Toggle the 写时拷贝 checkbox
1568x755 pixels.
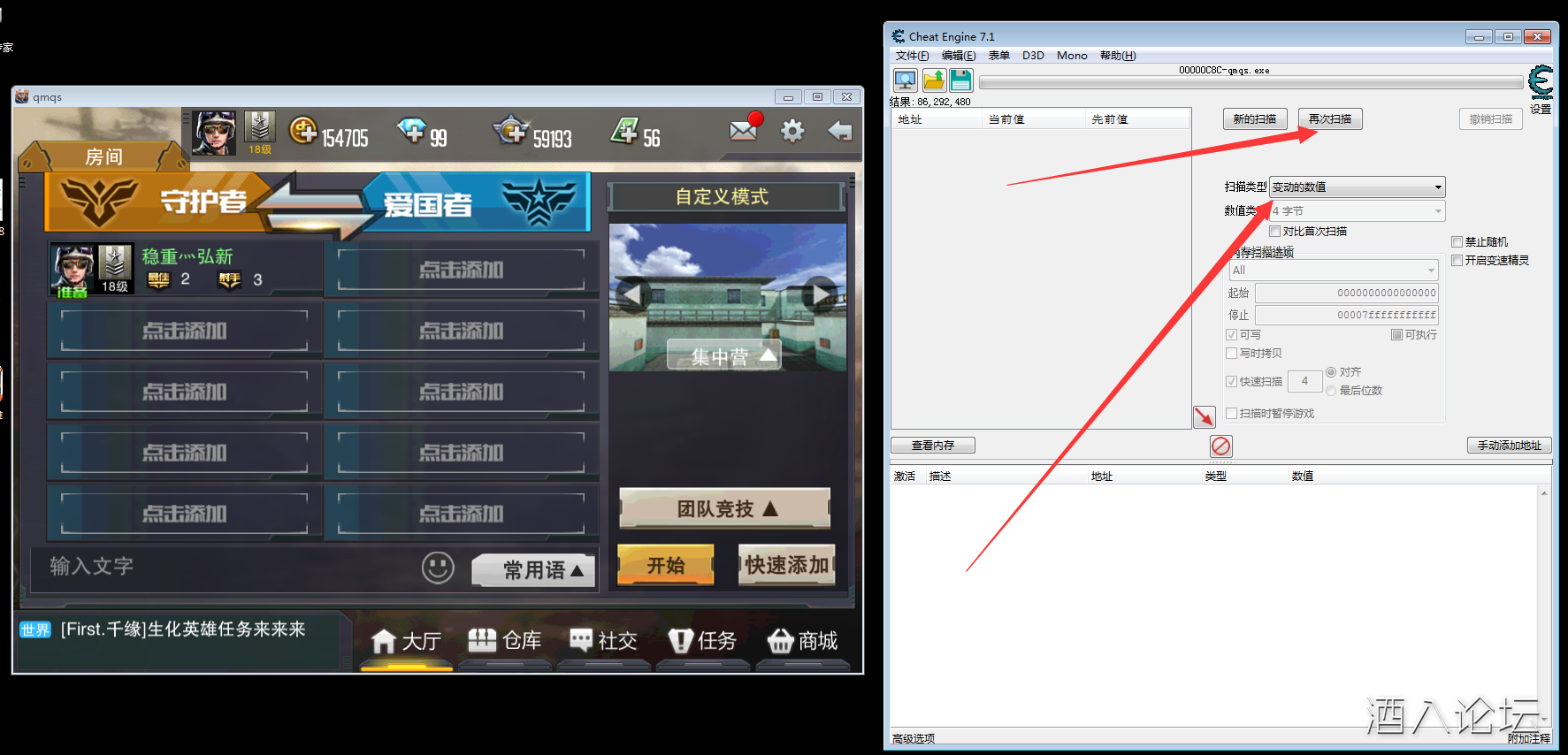click(1231, 354)
